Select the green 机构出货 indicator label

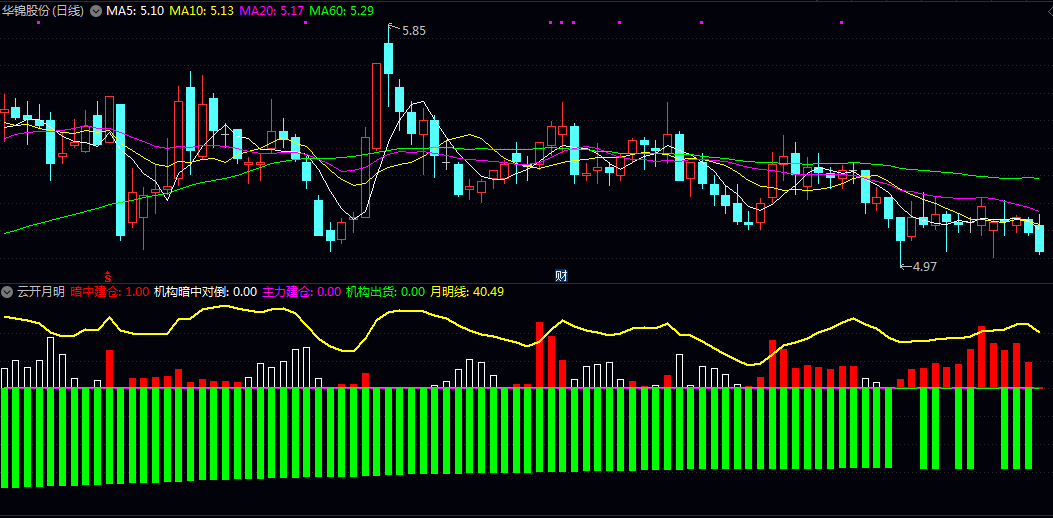point(385,292)
